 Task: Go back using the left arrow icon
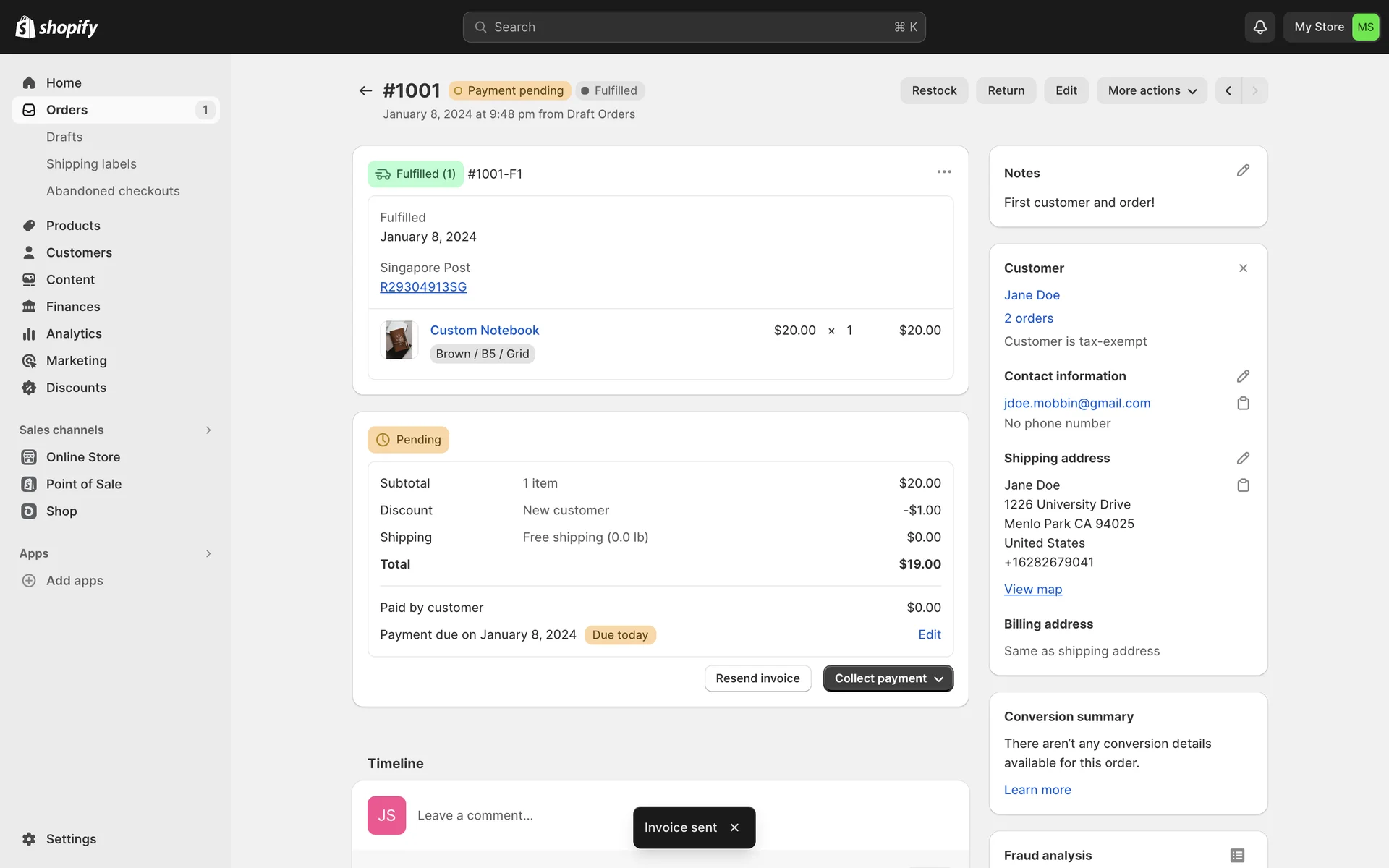(365, 90)
